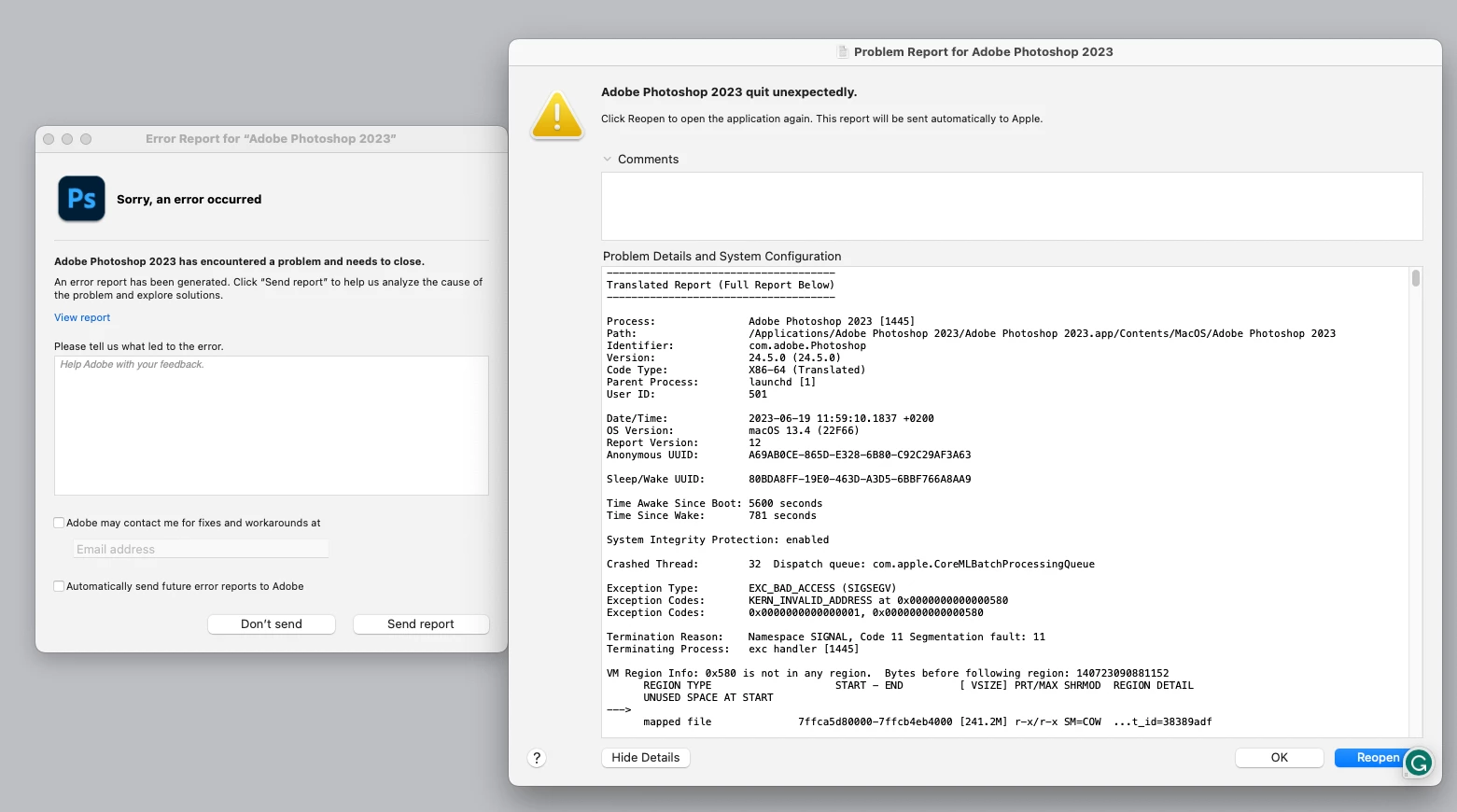The image size is (1457, 812).
Task: Click 'X86-64 (Translated)' code type
Action: (807, 371)
